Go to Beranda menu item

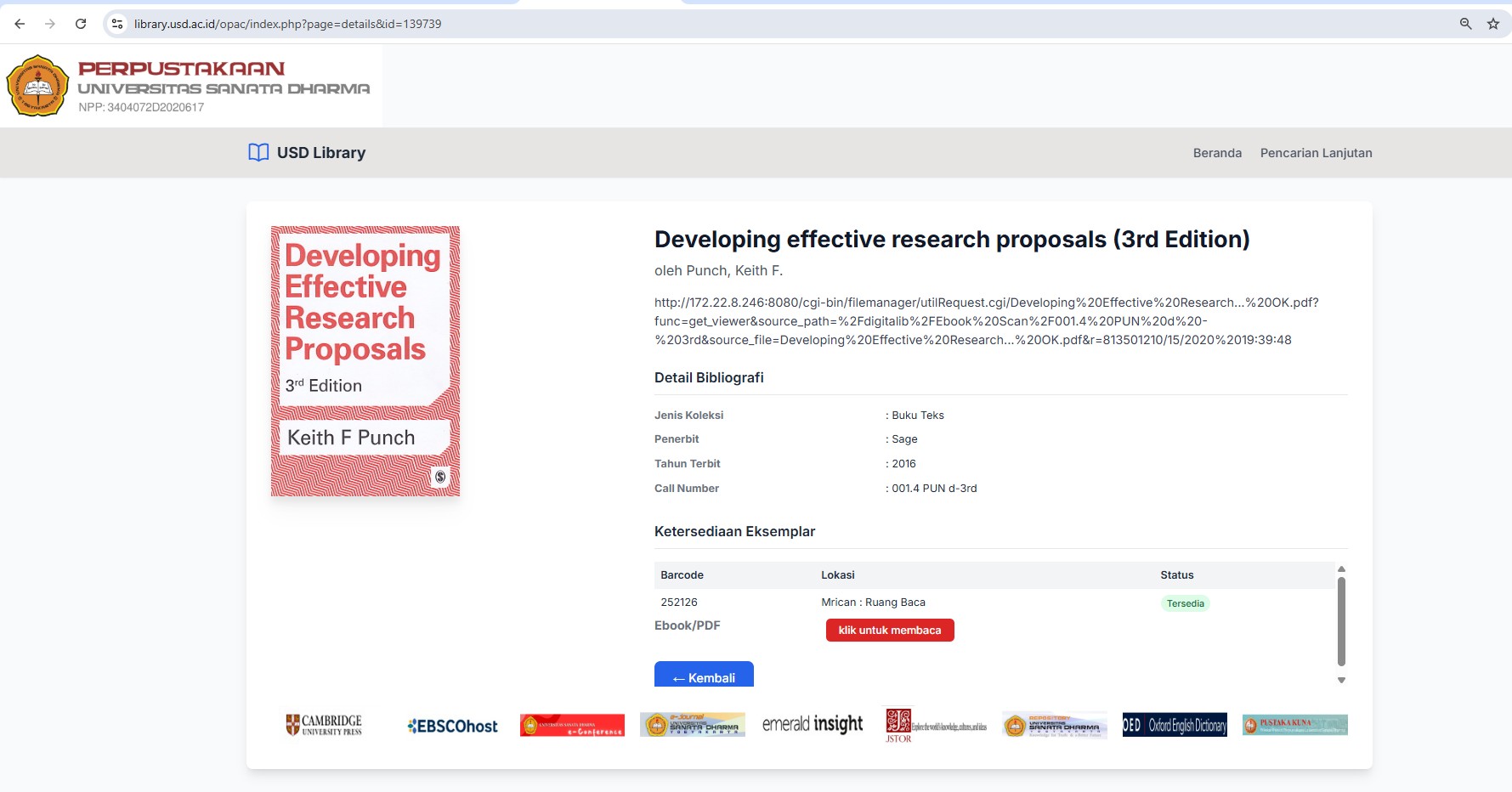1217,153
